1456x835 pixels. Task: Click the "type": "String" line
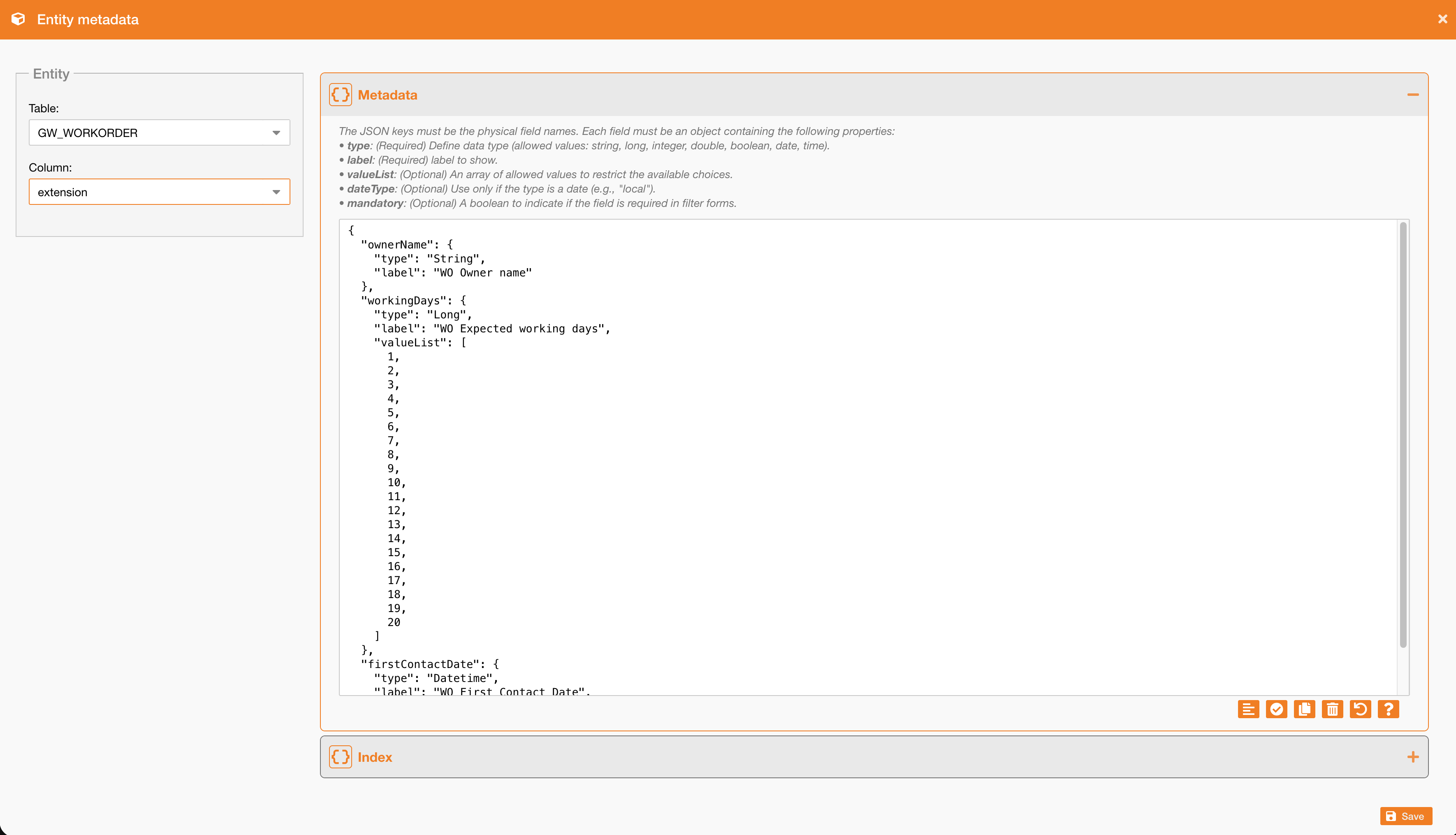click(x=429, y=259)
